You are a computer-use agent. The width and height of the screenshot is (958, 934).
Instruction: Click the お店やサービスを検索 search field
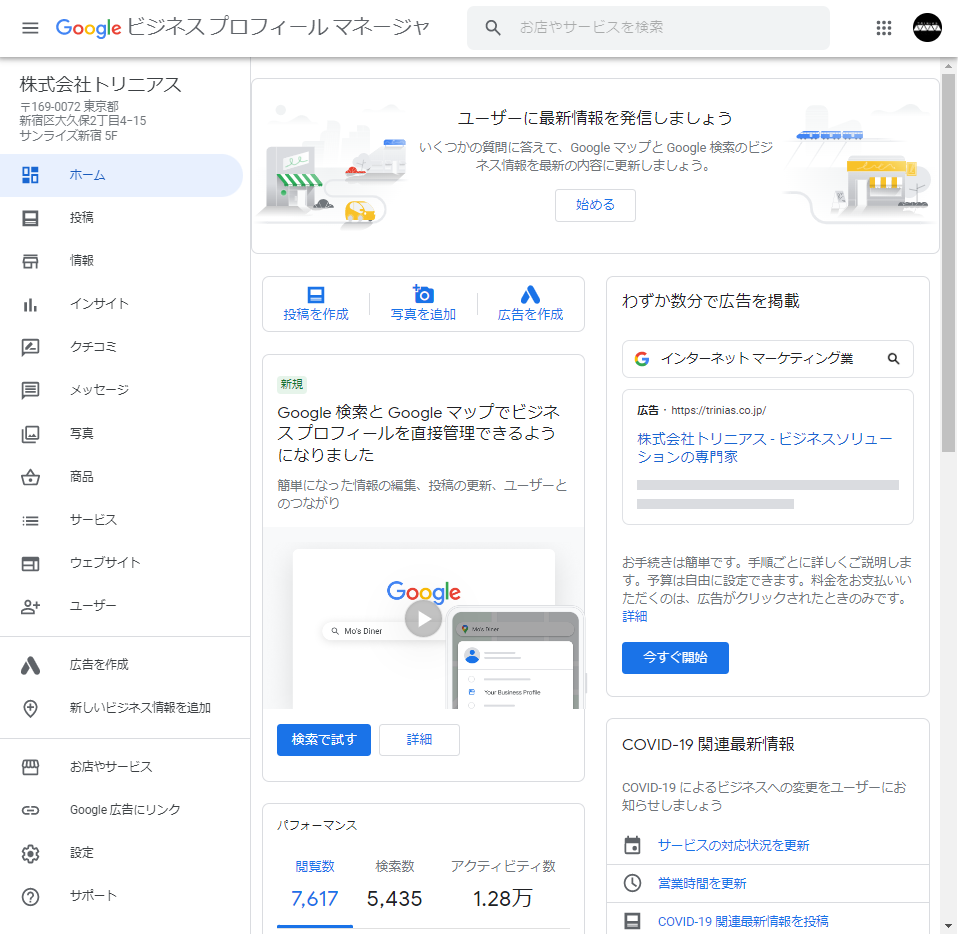pyautogui.click(x=648, y=27)
